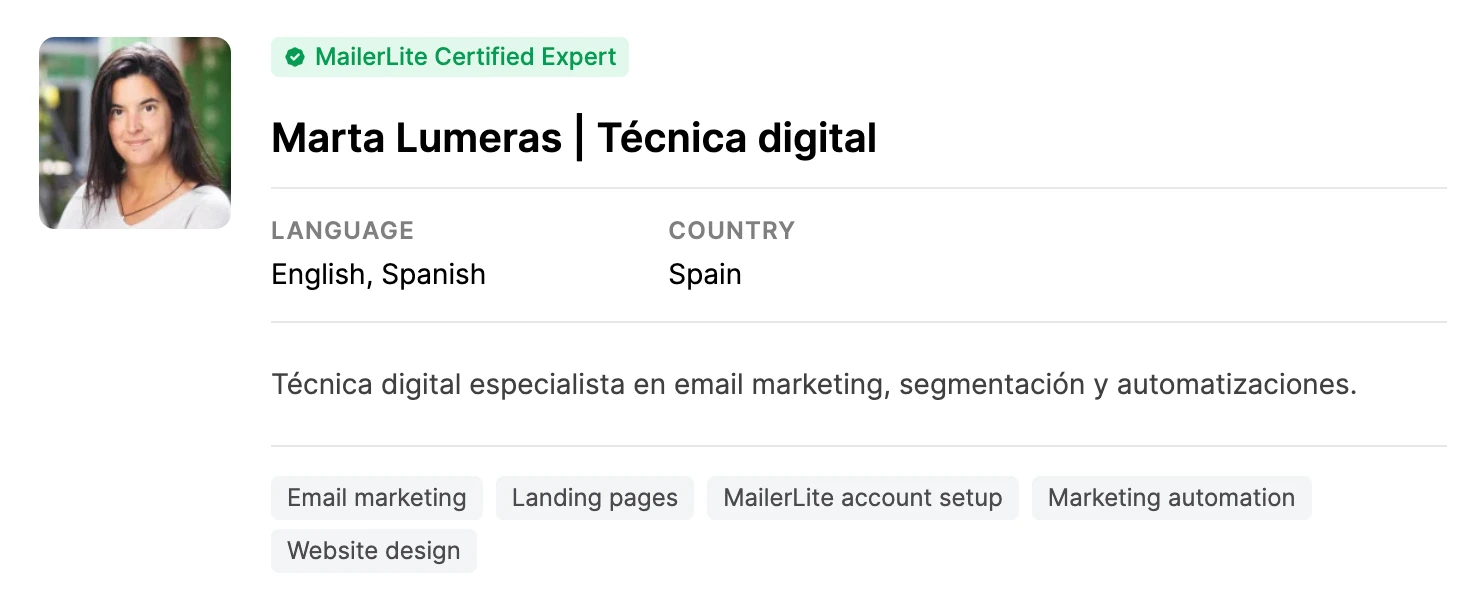1482x616 pixels.
Task: Select the Email marketing tag
Action: point(377,498)
